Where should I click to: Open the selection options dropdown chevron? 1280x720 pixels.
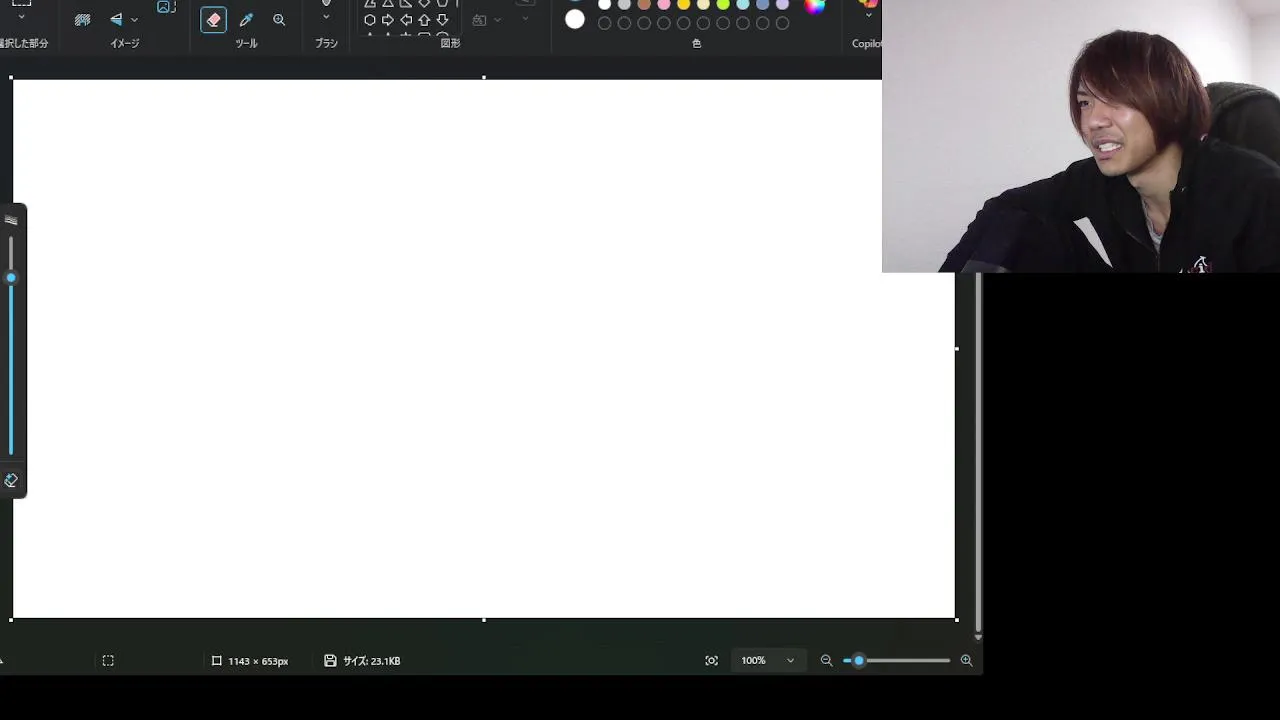[21, 17]
